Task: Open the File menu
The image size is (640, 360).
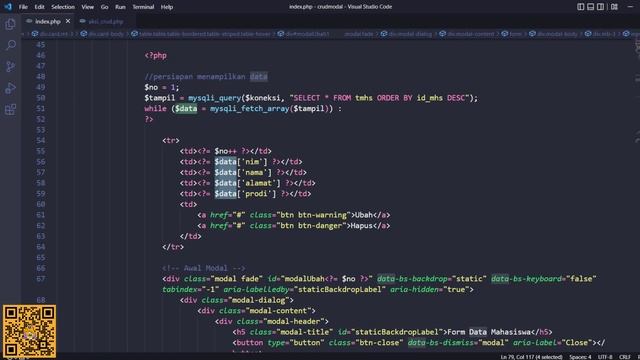Action: [x=23, y=7]
